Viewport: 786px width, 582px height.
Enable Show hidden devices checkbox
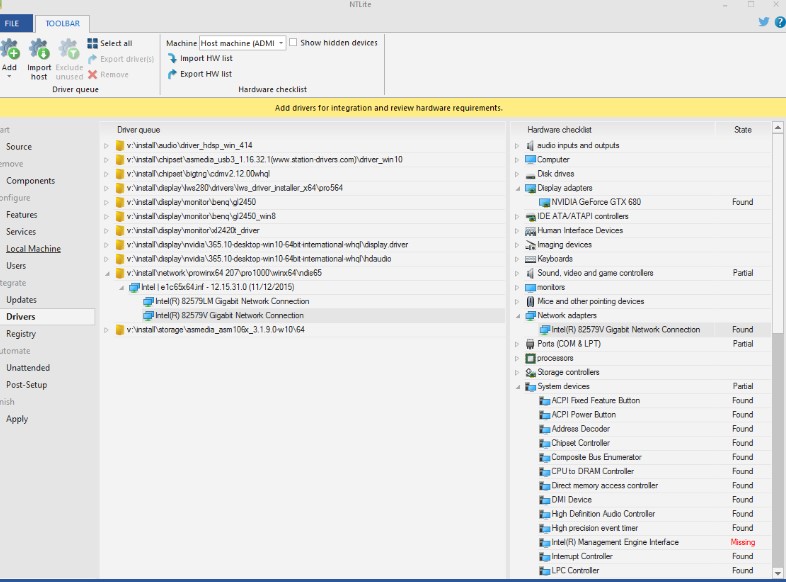[295, 43]
